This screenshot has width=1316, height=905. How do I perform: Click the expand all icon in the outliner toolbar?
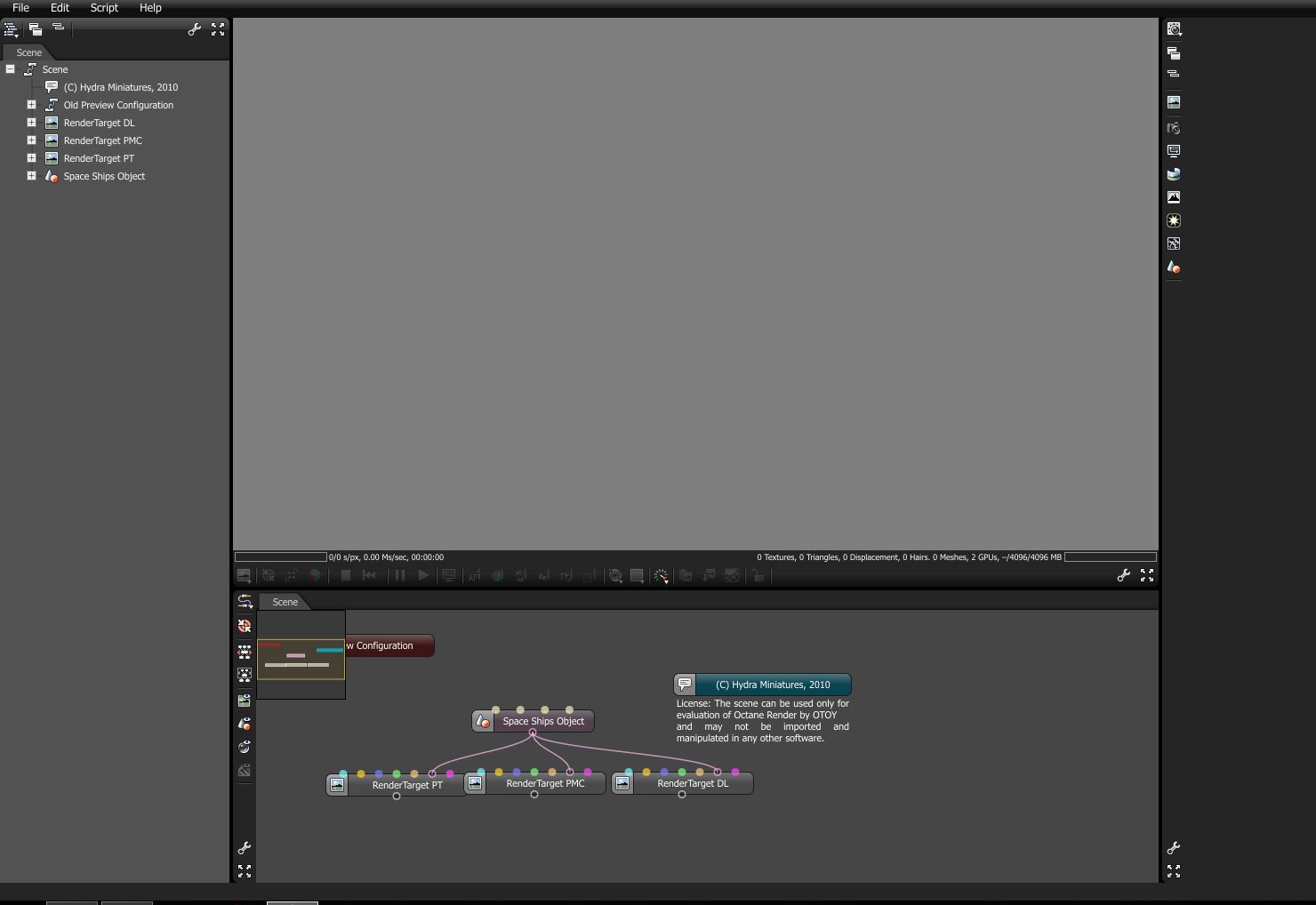point(36,29)
